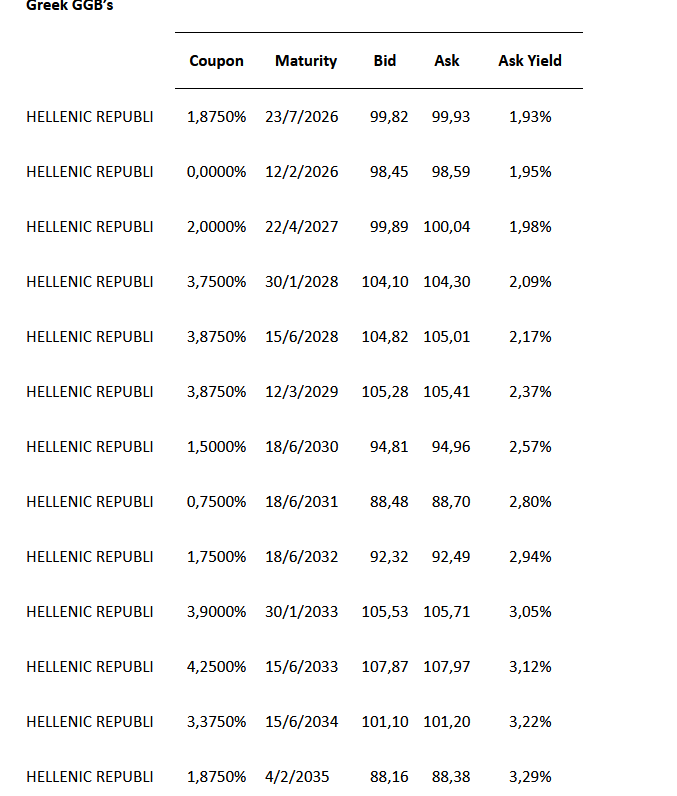Screen dimensions: 677x796
Task: Select the Bid column header
Action: pyautogui.click(x=384, y=61)
